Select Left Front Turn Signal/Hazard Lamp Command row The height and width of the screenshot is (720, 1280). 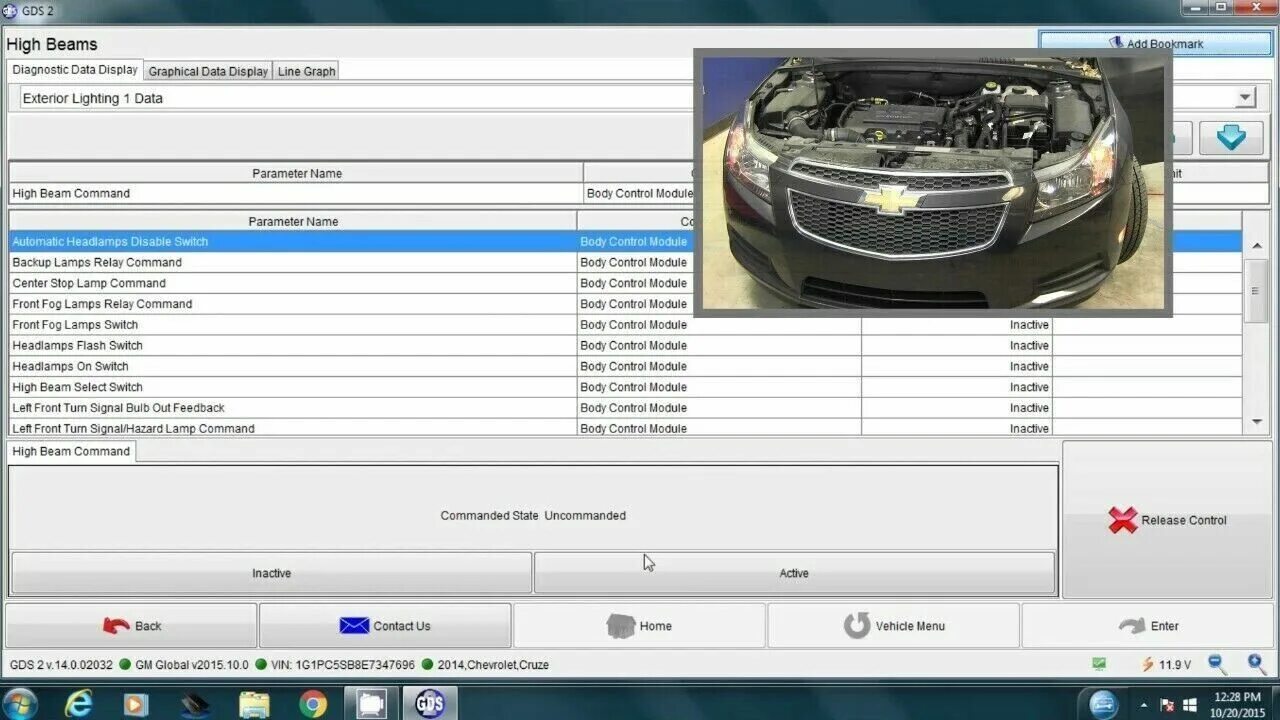(x=625, y=428)
